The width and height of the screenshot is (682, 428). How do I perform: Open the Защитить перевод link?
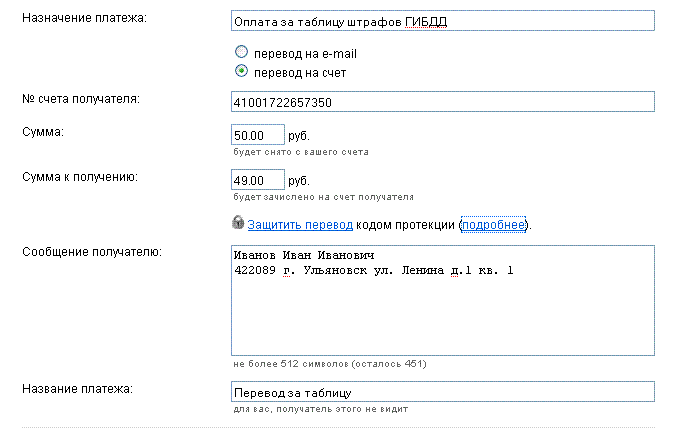[x=300, y=225]
